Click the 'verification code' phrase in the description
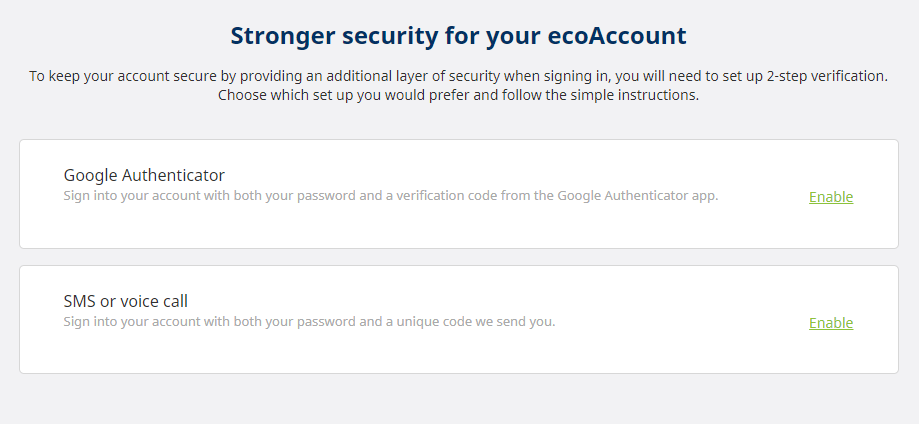This screenshot has width=919, height=424. pyautogui.click(x=456, y=196)
